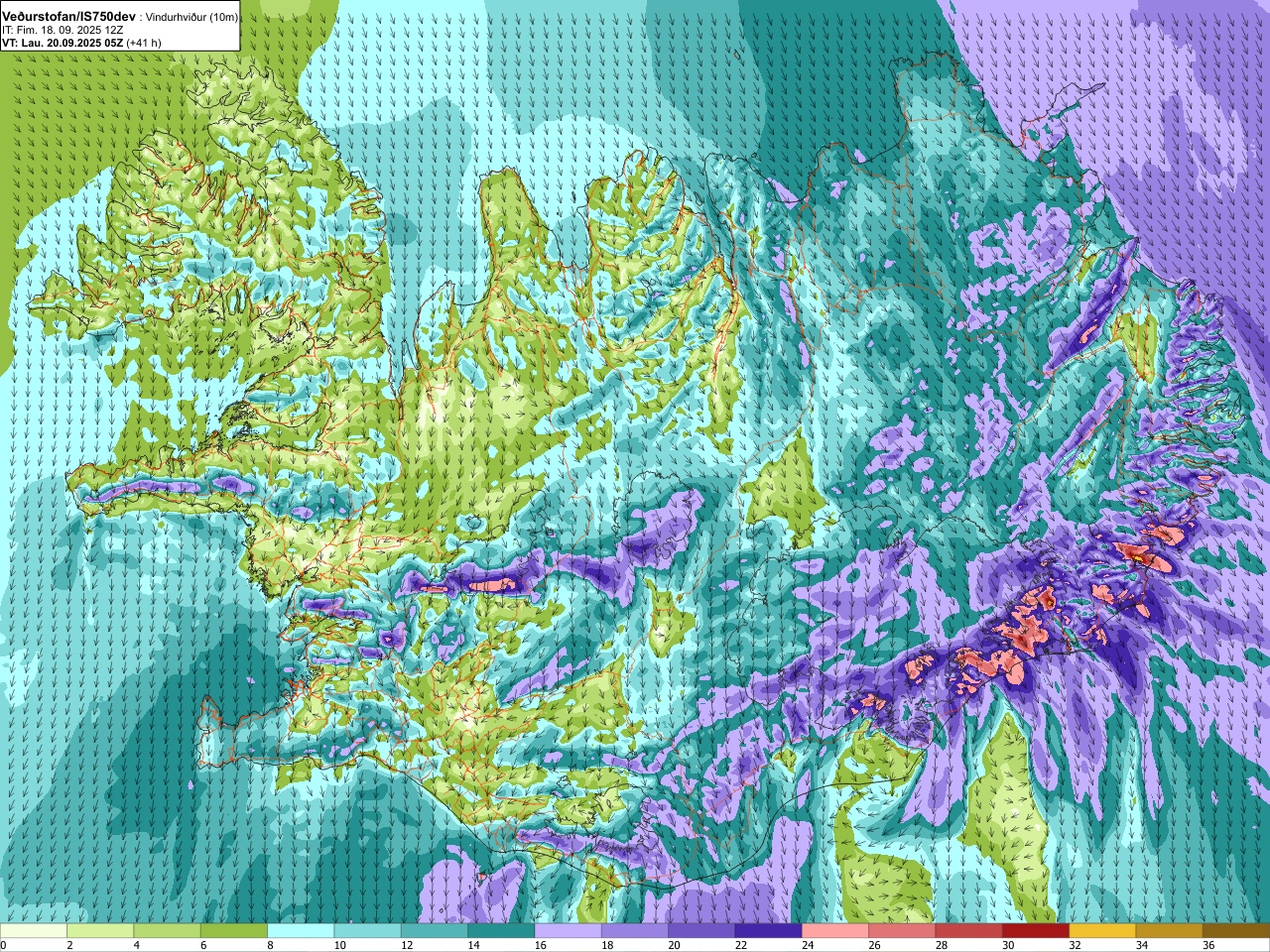Viewport: 1270px width, 952px height.
Task: Pick the 16–18 light purple legend swatch
Action: [x=568, y=931]
